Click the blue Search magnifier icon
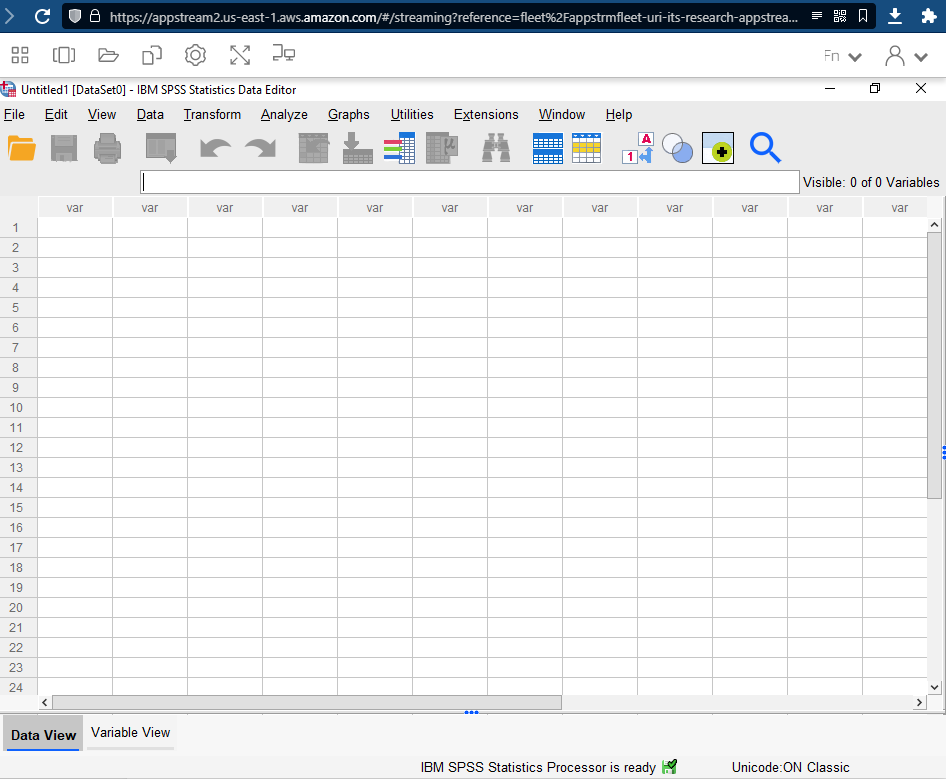 pos(765,149)
